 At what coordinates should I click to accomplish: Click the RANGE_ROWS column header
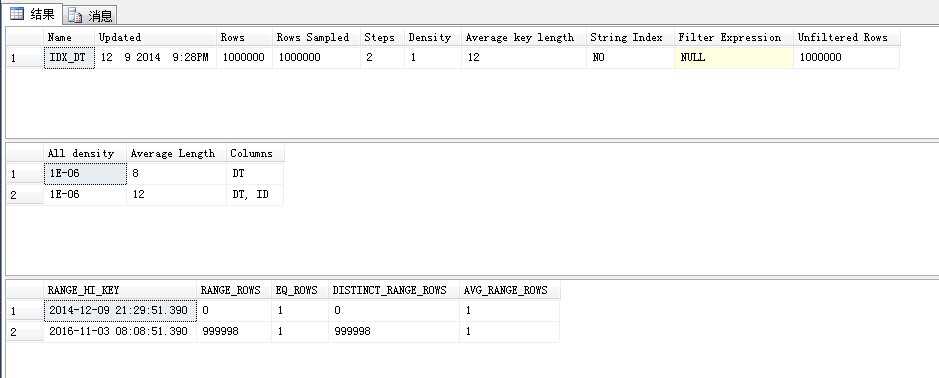click(234, 290)
